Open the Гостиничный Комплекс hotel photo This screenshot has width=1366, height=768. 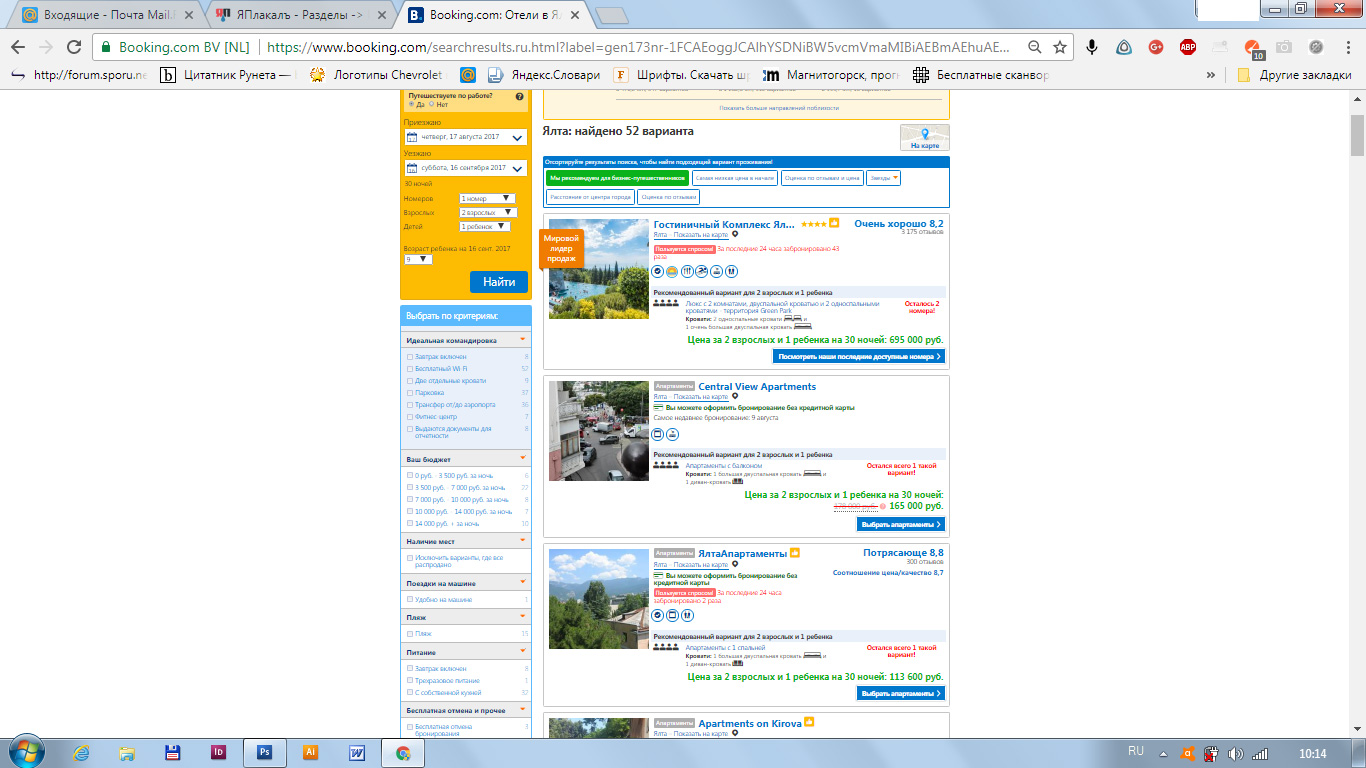click(599, 269)
